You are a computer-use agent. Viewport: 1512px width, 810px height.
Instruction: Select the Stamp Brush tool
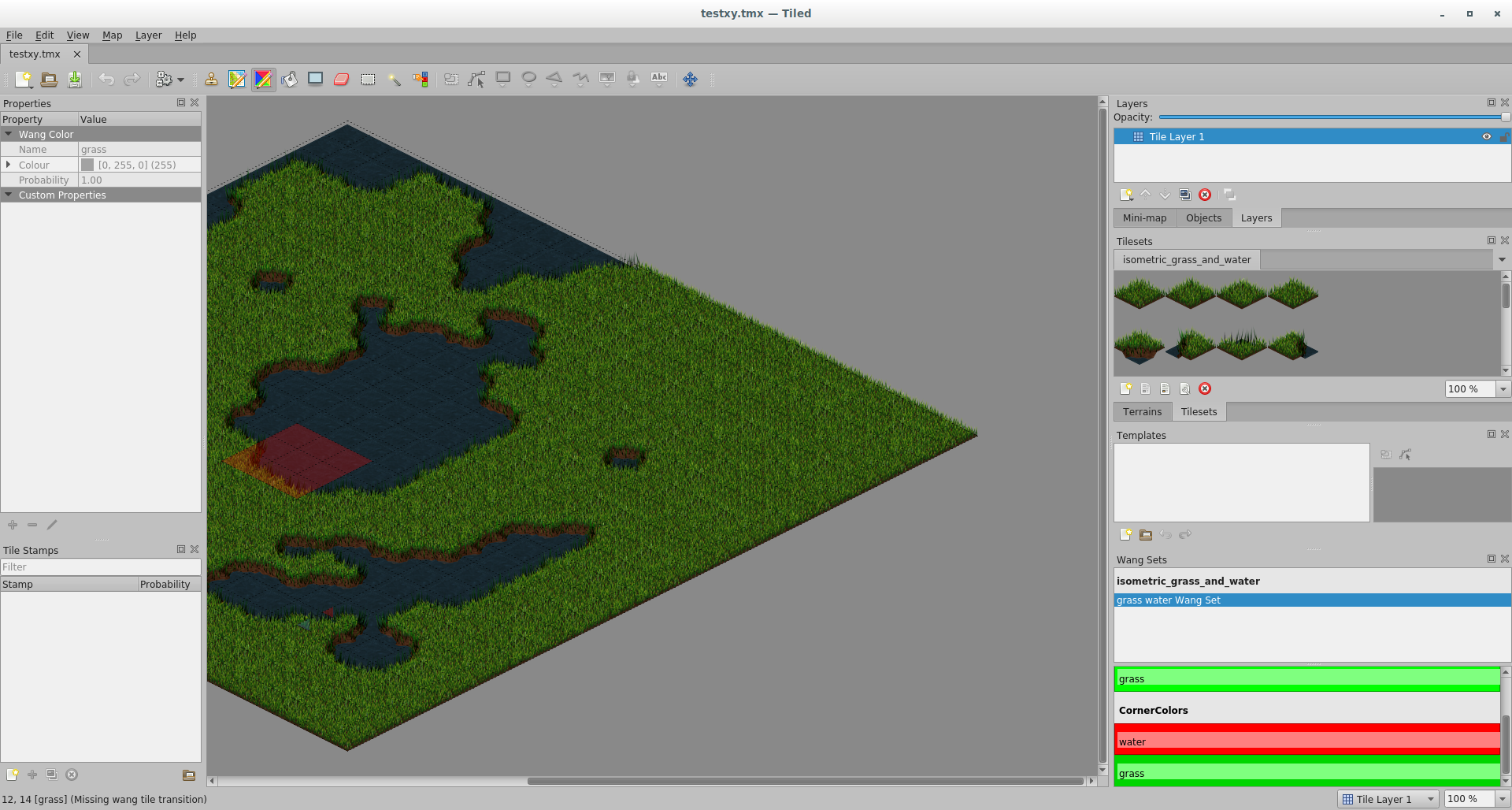click(x=211, y=79)
